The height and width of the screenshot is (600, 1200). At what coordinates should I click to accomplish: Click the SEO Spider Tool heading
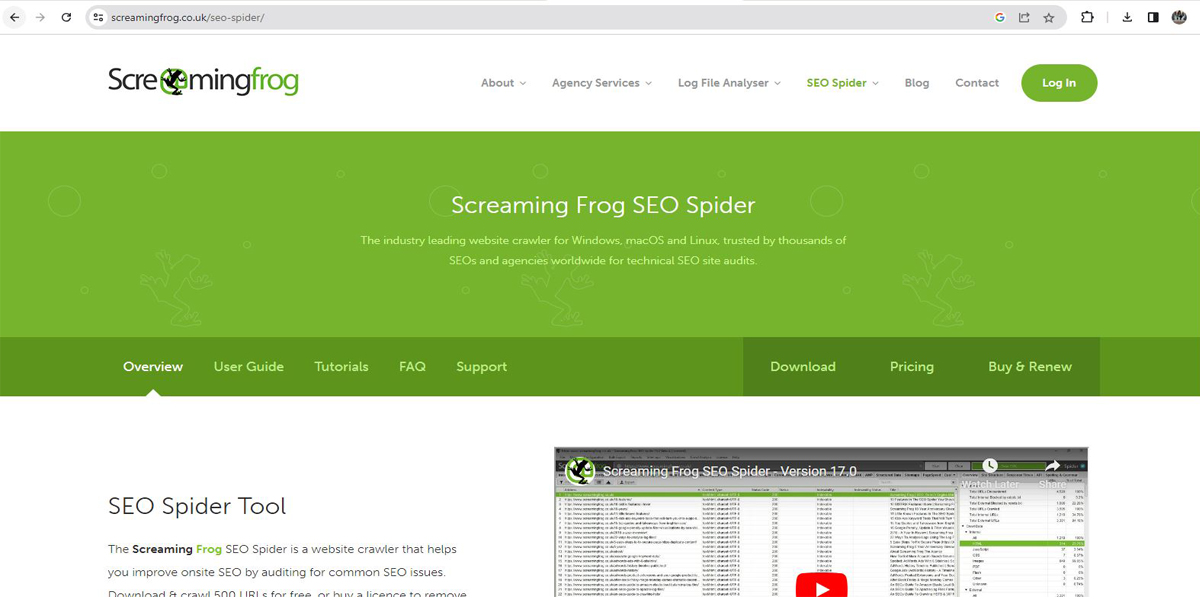(197, 506)
